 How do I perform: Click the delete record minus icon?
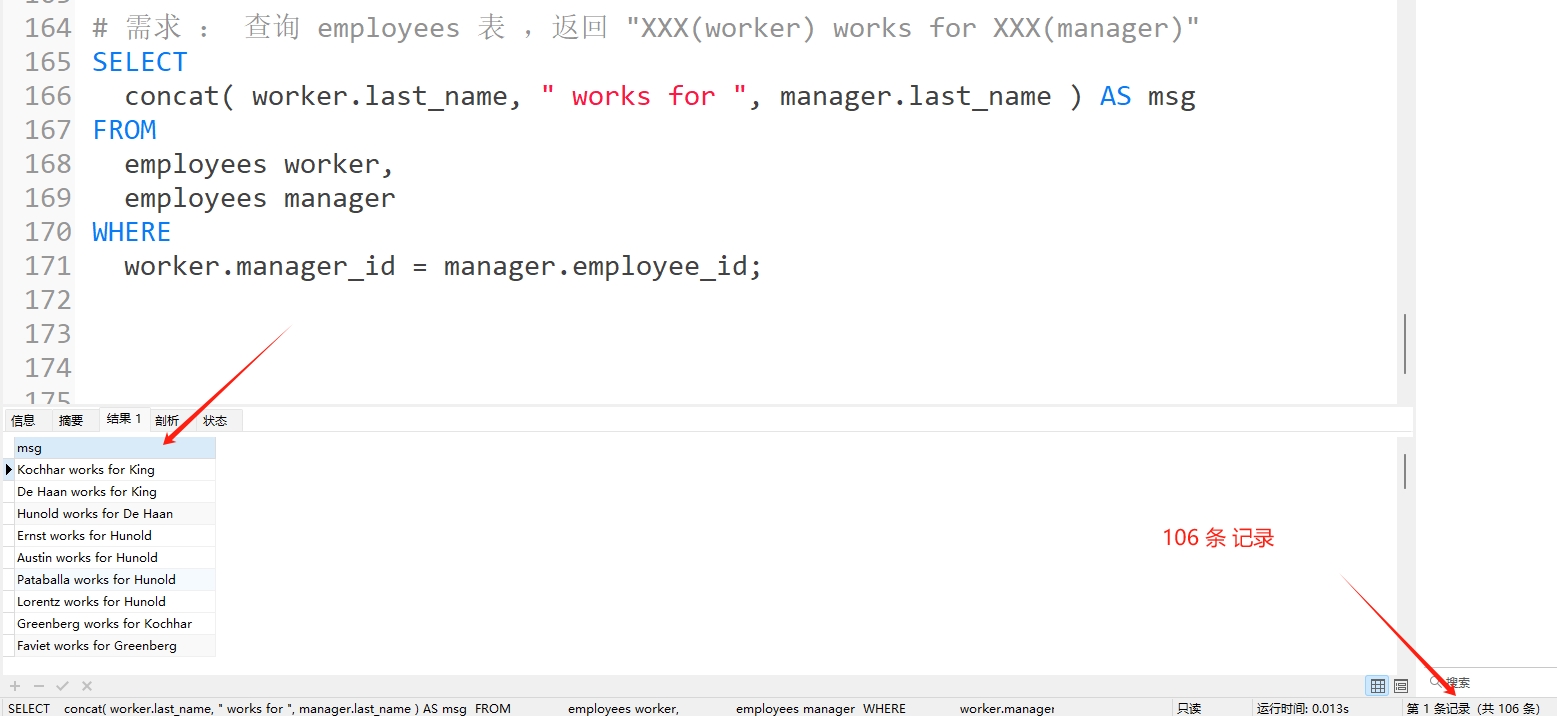click(39, 686)
